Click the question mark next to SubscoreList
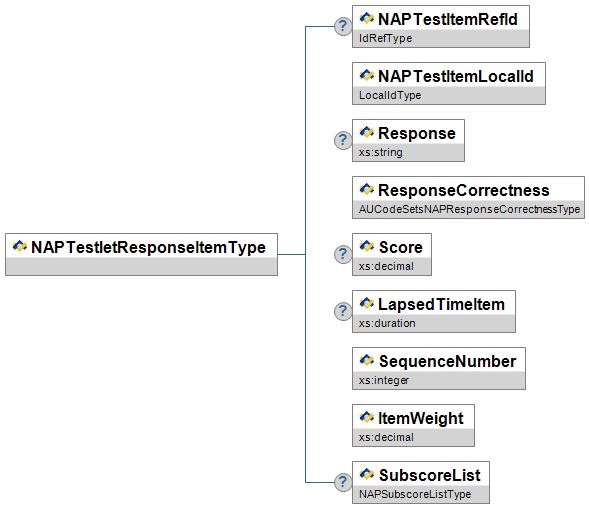589x508 pixels. (343, 482)
